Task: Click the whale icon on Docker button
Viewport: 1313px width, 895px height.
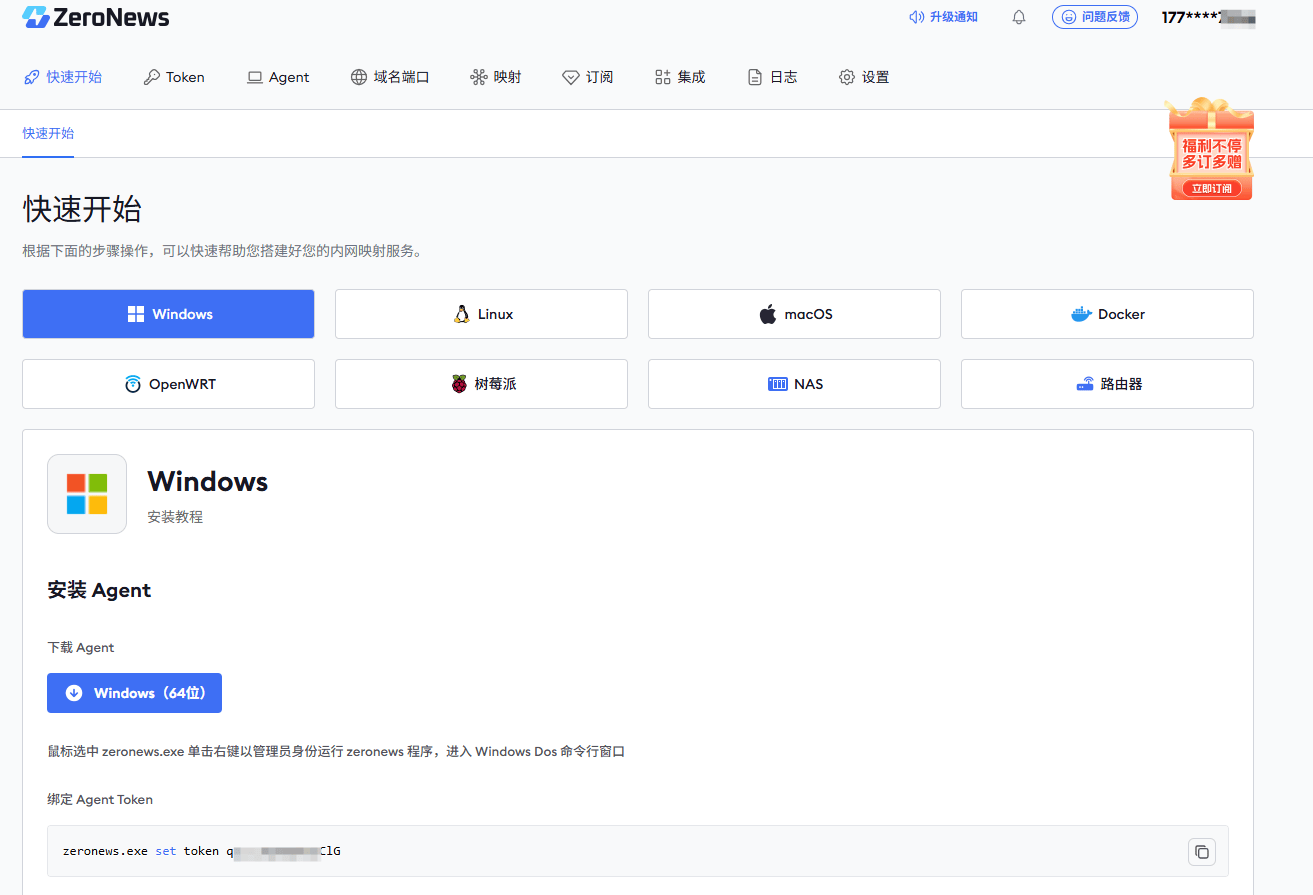Action: (x=1081, y=314)
